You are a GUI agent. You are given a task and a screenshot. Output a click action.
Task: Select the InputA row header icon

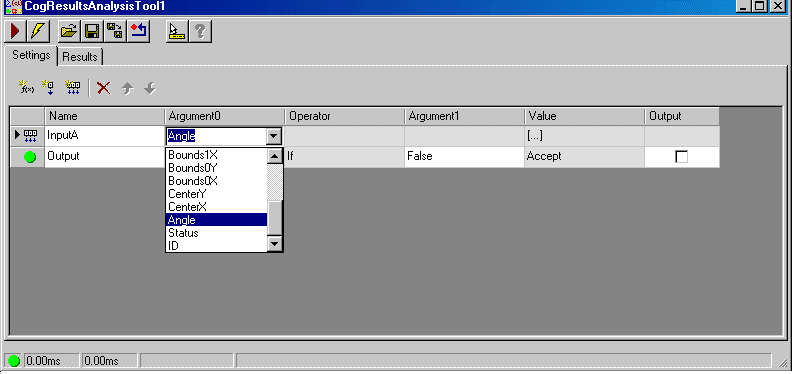[27, 135]
